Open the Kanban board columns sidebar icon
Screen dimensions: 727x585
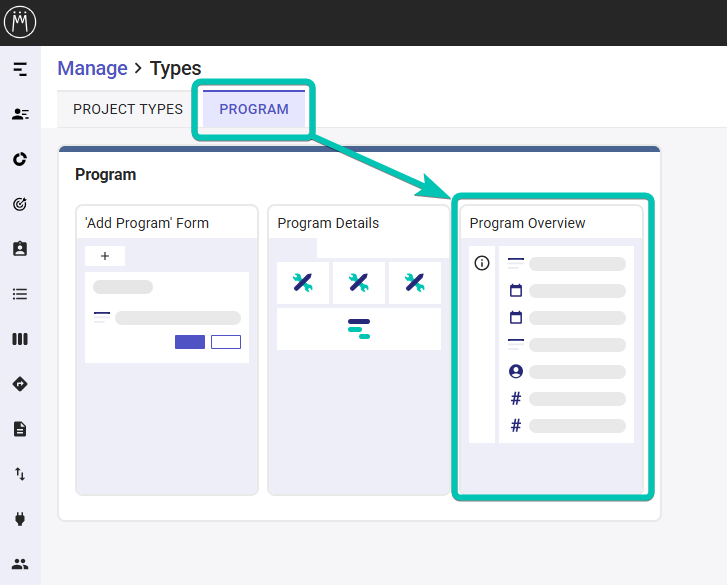(20, 339)
